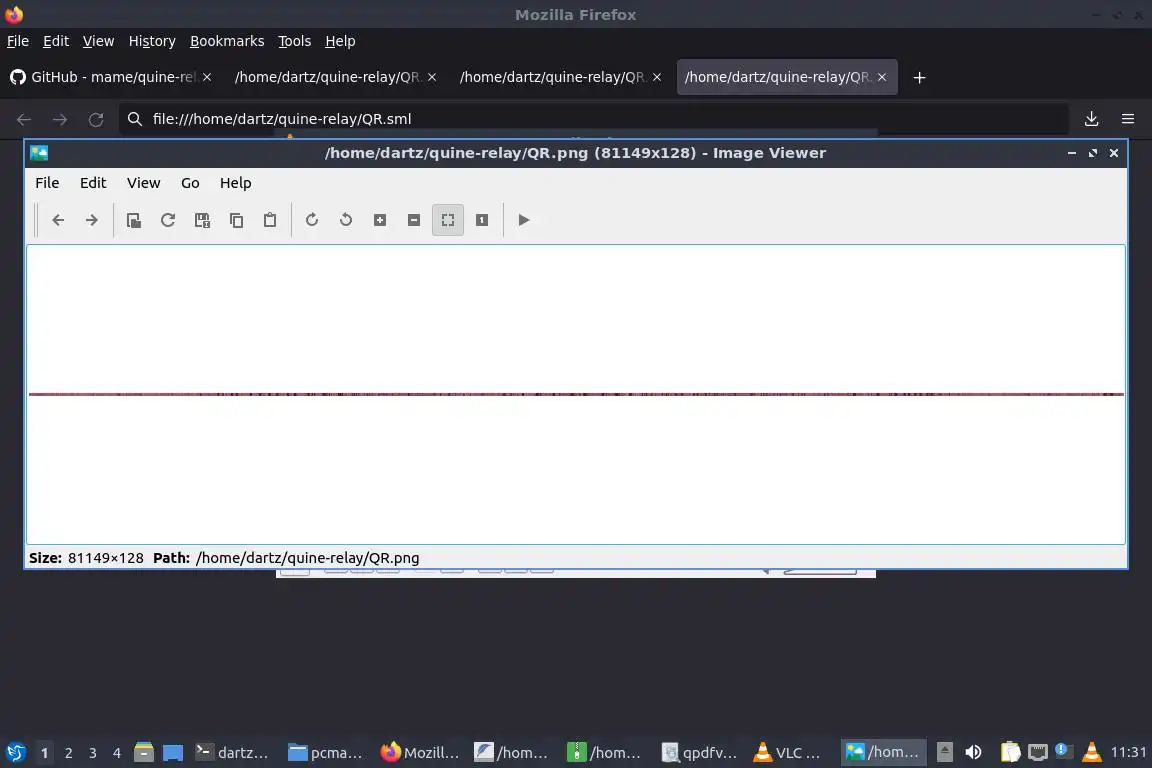Open the Firefox Bookmarks menu
Image resolution: width=1152 pixels, height=768 pixels.
tap(227, 41)
